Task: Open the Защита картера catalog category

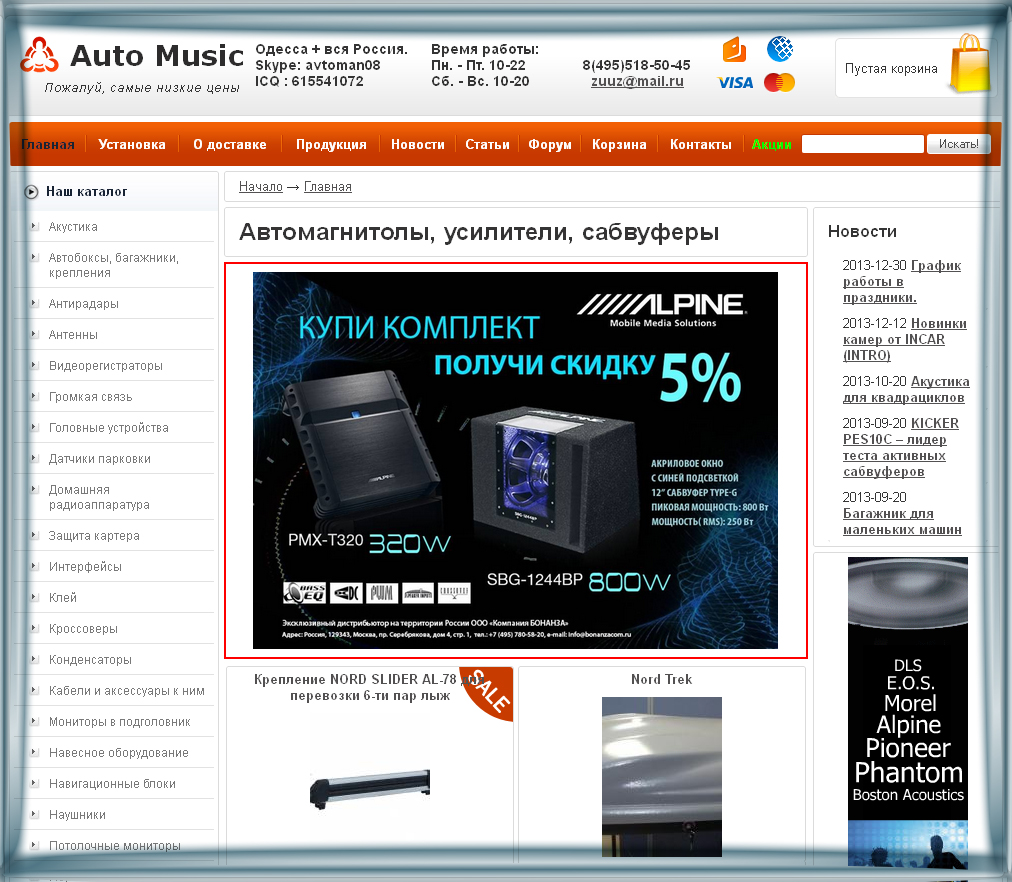Action: (94, 536)
